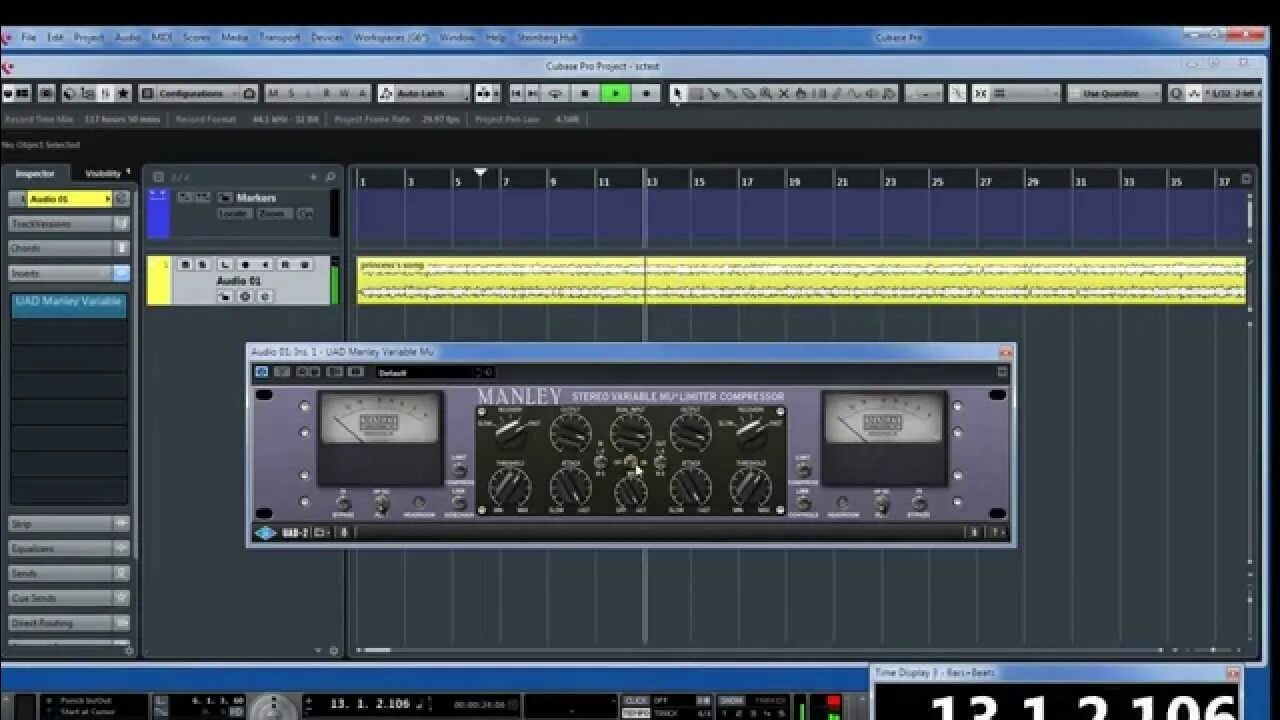Viewport: 1280px width, 720px height.
Task: Click the yellow Audio 01 track color strip
Action: (158, 280)
